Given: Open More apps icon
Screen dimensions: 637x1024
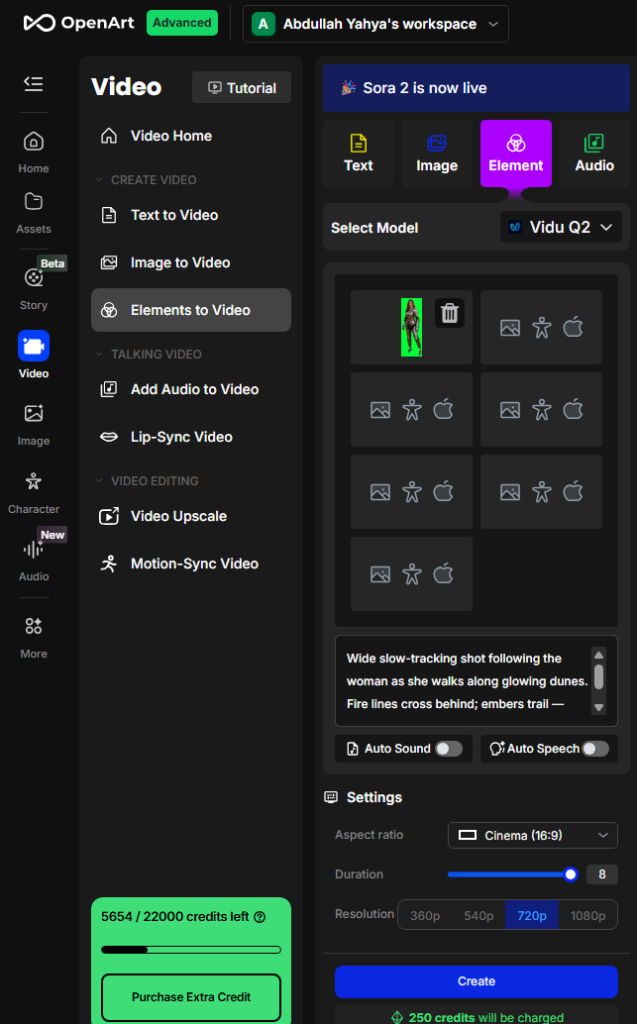Looking at the screenshot, I should pos(33,636).
